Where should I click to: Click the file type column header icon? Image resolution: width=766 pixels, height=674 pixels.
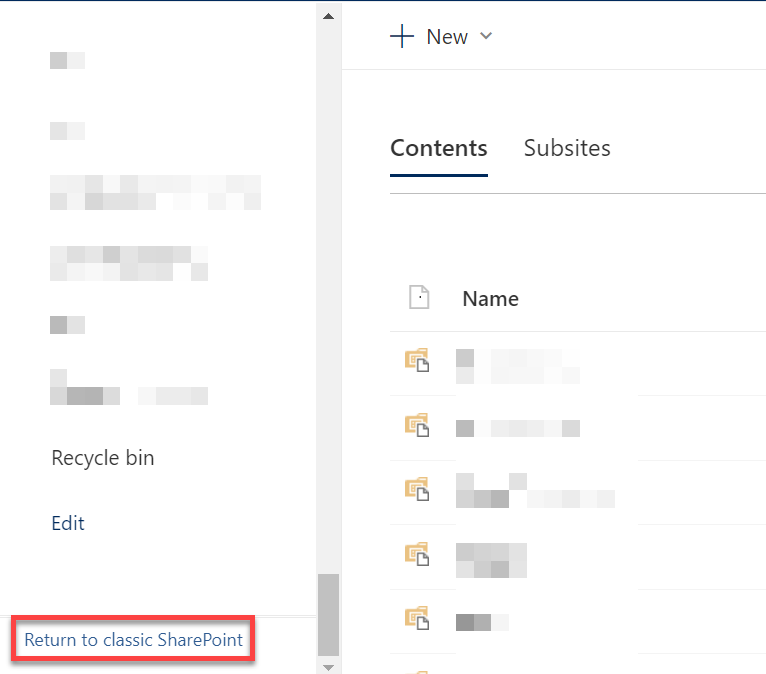419,298
